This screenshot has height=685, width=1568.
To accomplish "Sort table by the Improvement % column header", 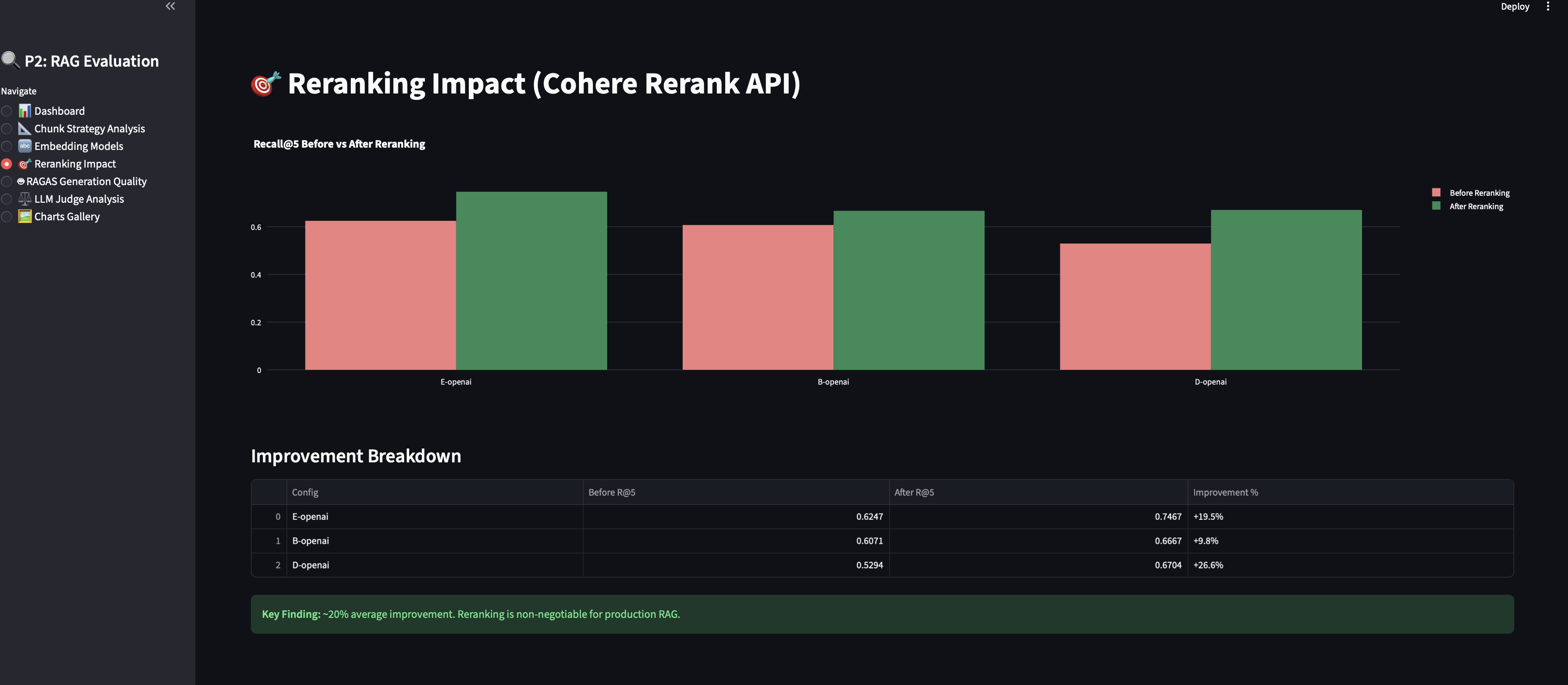I will pos(1350,492).
